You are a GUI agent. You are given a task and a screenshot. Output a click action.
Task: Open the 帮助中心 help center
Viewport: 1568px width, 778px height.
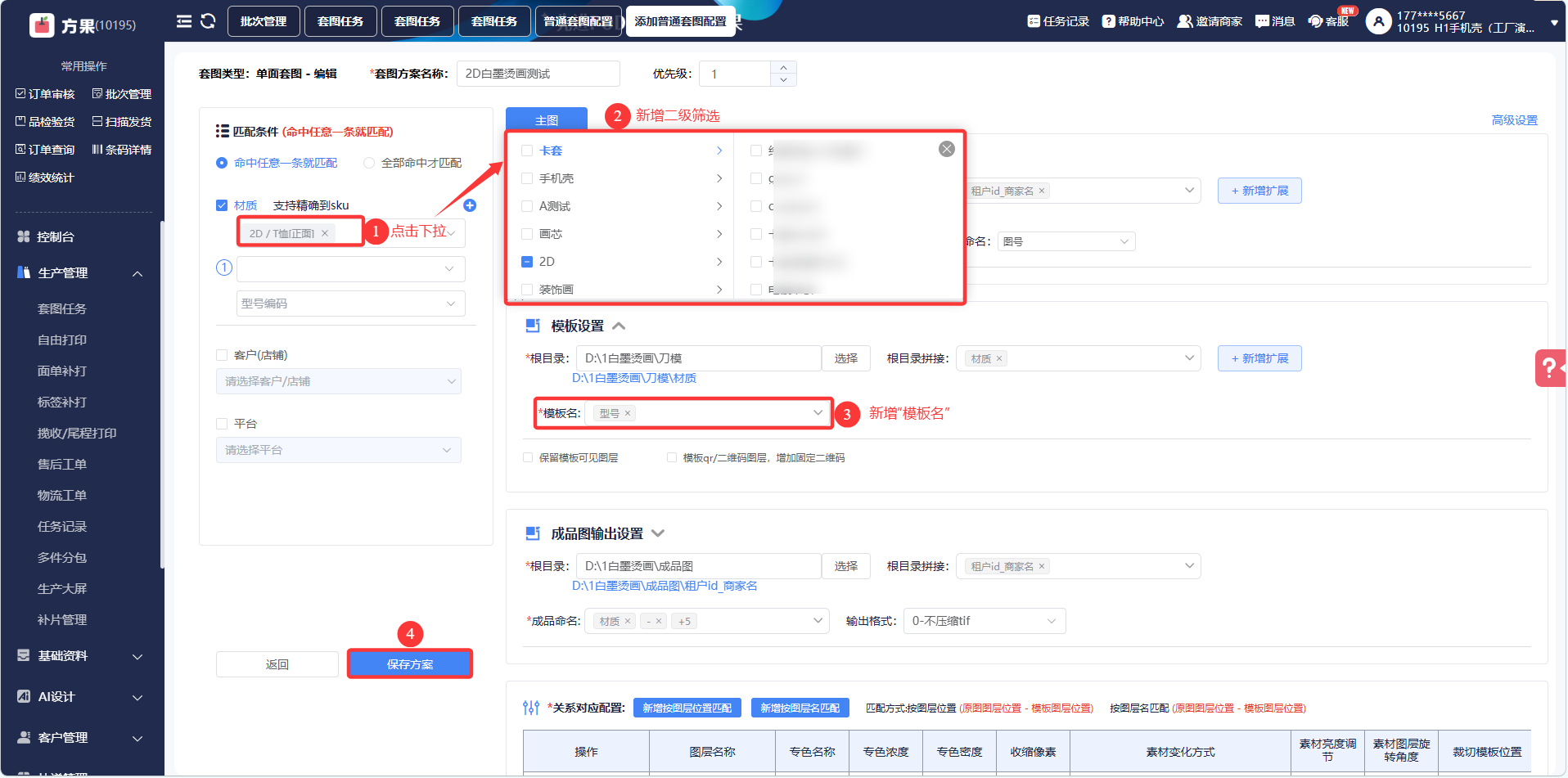pyautogui.click(x=1133, y=21)
